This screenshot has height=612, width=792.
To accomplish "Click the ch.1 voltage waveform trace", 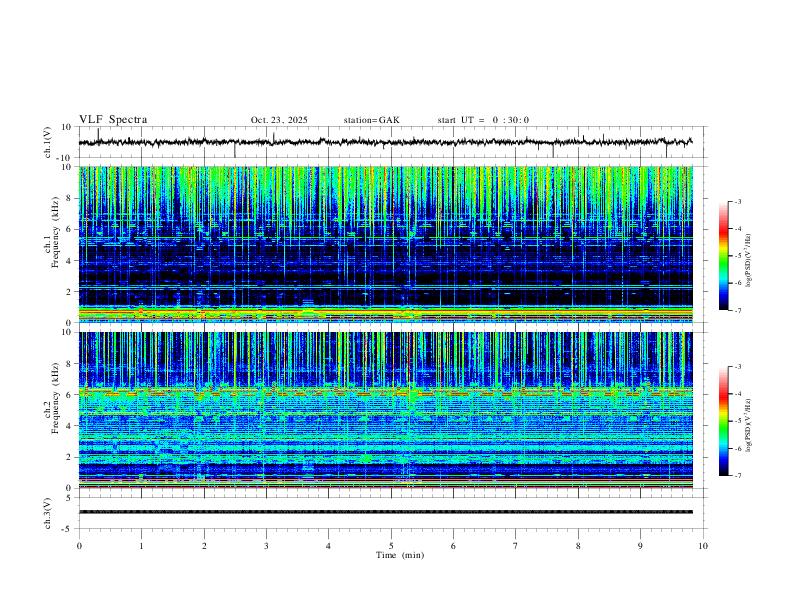I will [x=385, y=142].
